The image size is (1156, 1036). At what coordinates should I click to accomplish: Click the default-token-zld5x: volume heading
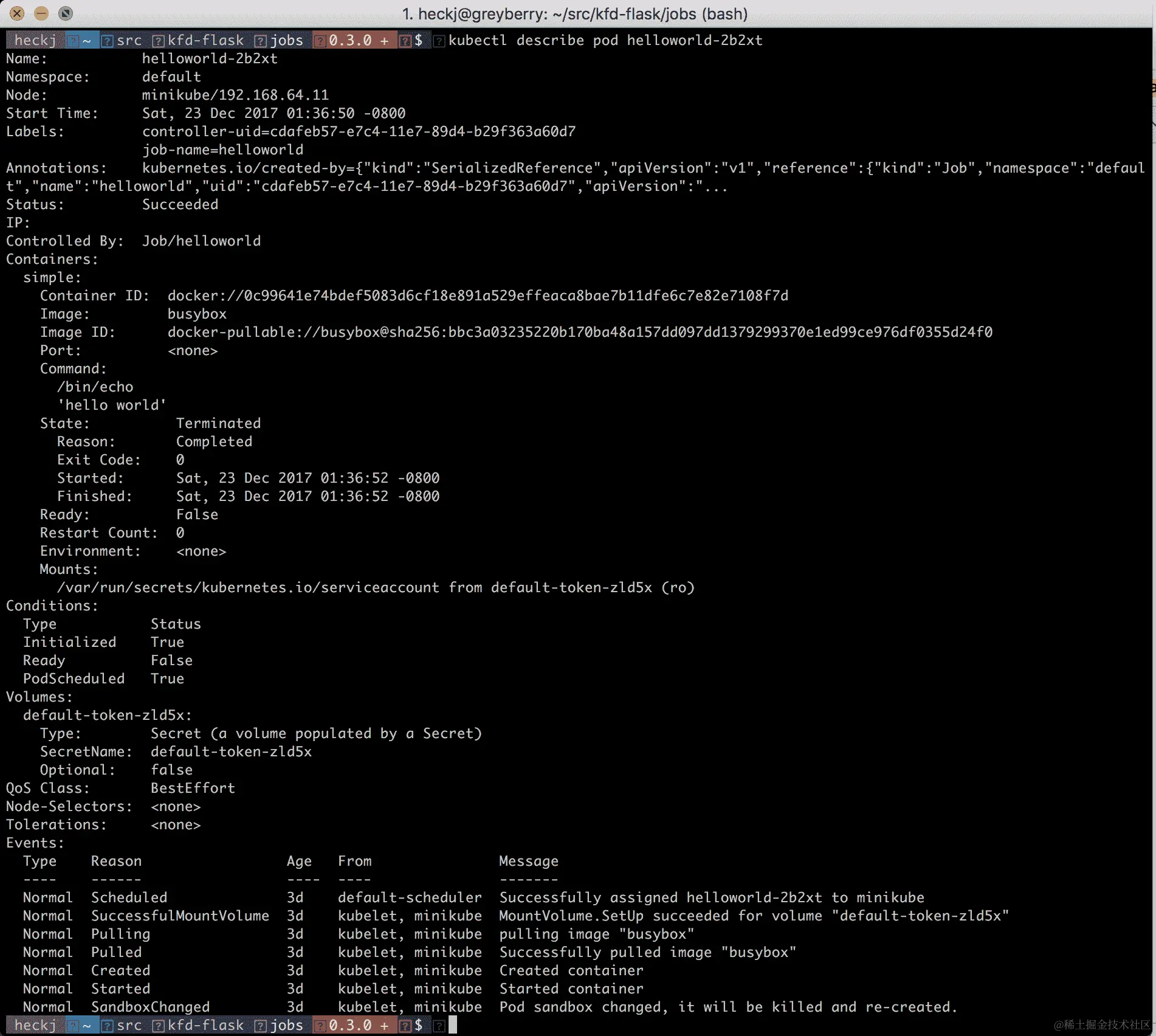(108, 715)
